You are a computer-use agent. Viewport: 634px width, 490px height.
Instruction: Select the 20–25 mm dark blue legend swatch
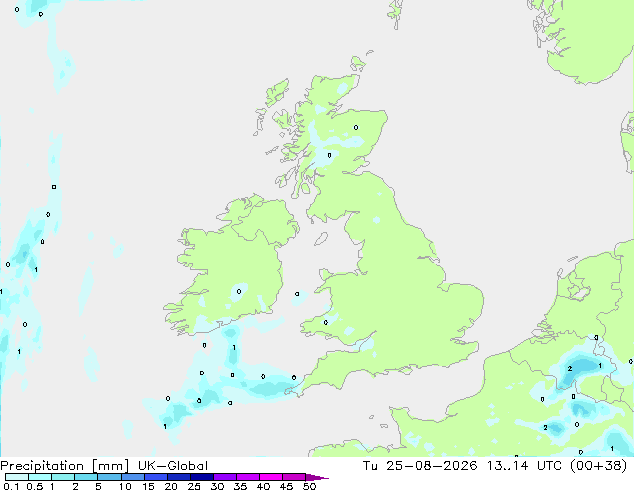[x=179, y=477]
